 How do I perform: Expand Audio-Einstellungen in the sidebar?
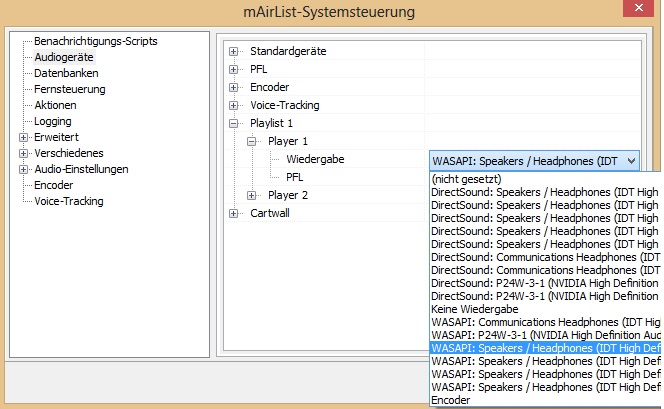(x=23, y=169)
